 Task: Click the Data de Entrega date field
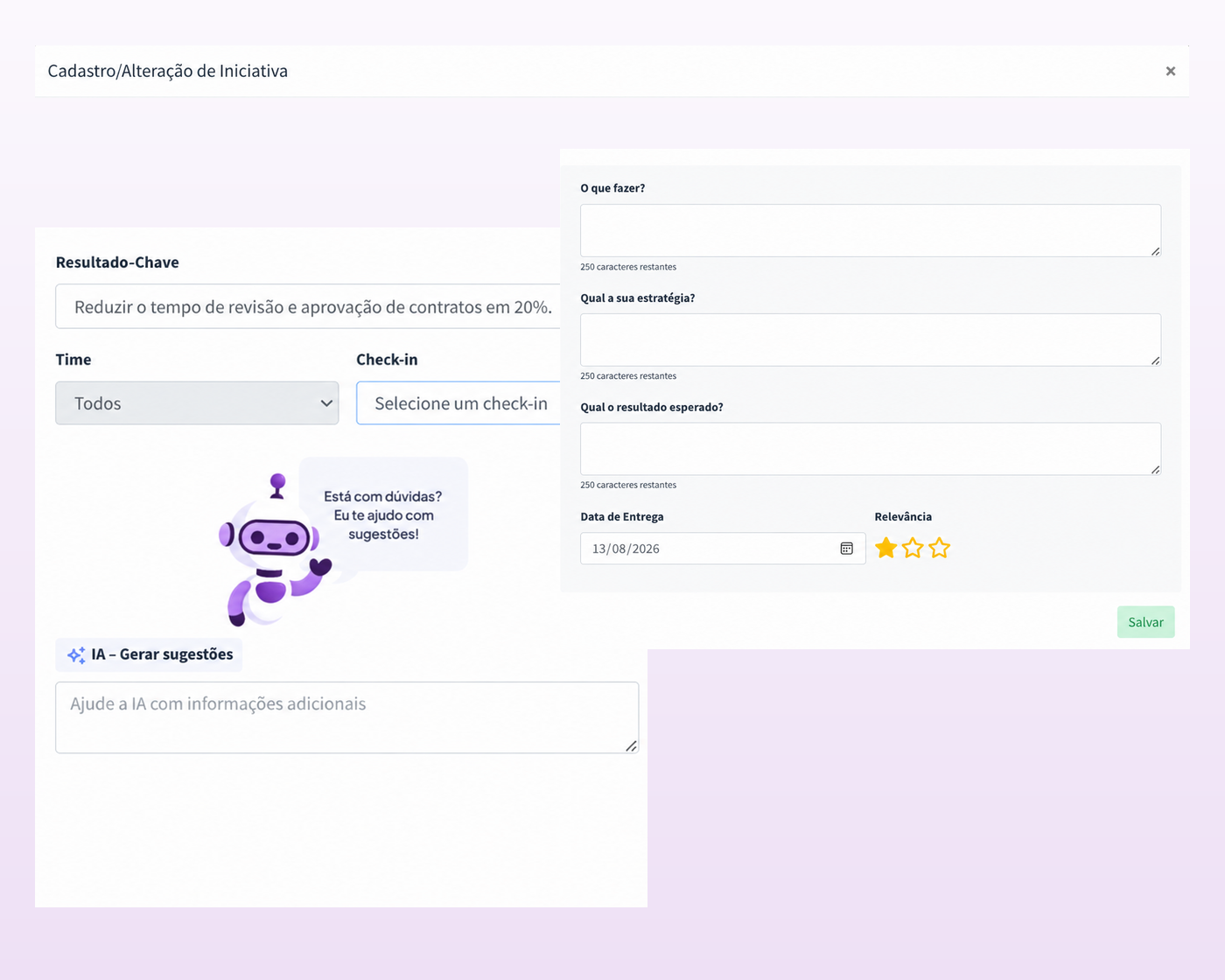coord(723,549)
